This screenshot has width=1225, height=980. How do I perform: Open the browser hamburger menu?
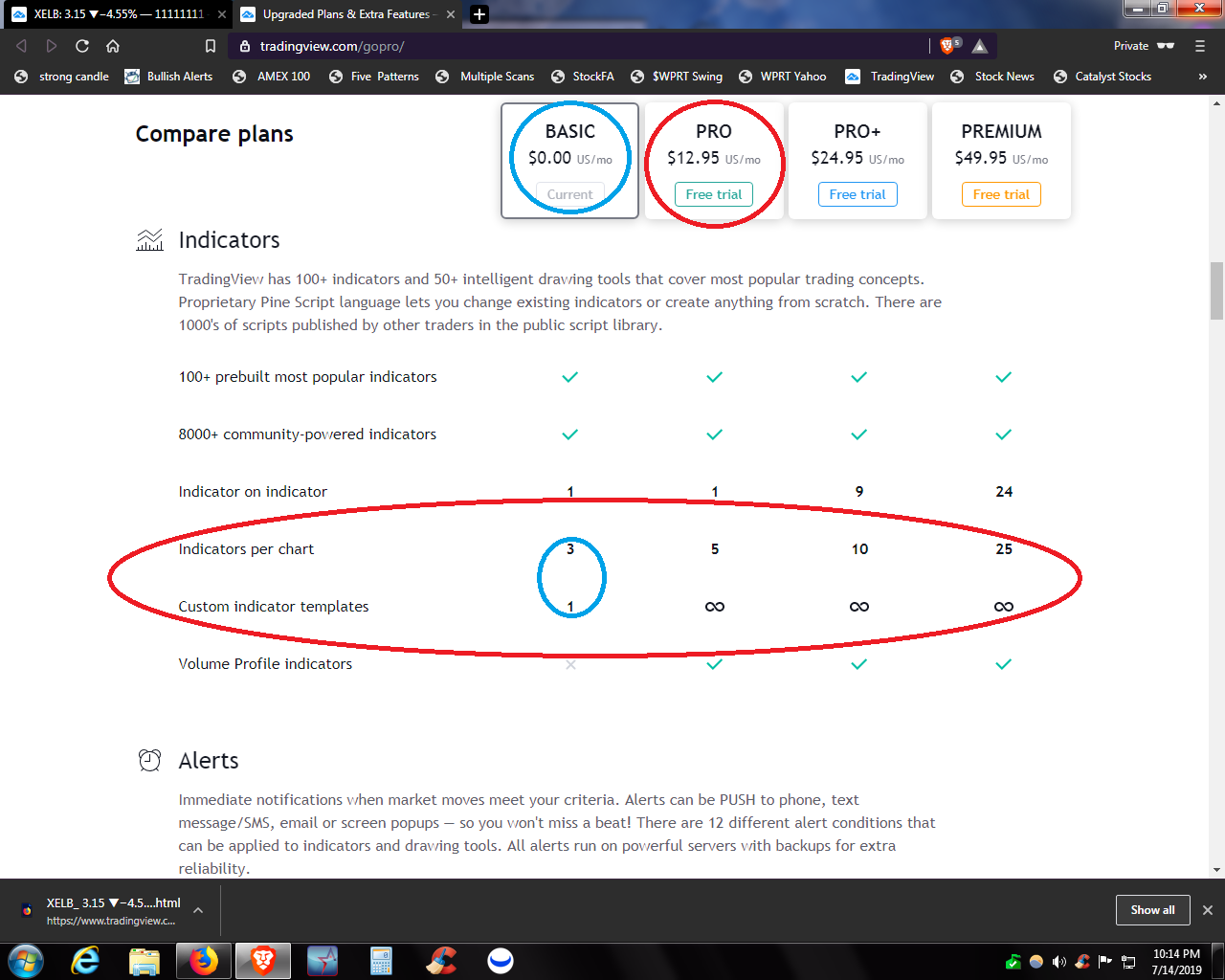(x=1200, y=46)
